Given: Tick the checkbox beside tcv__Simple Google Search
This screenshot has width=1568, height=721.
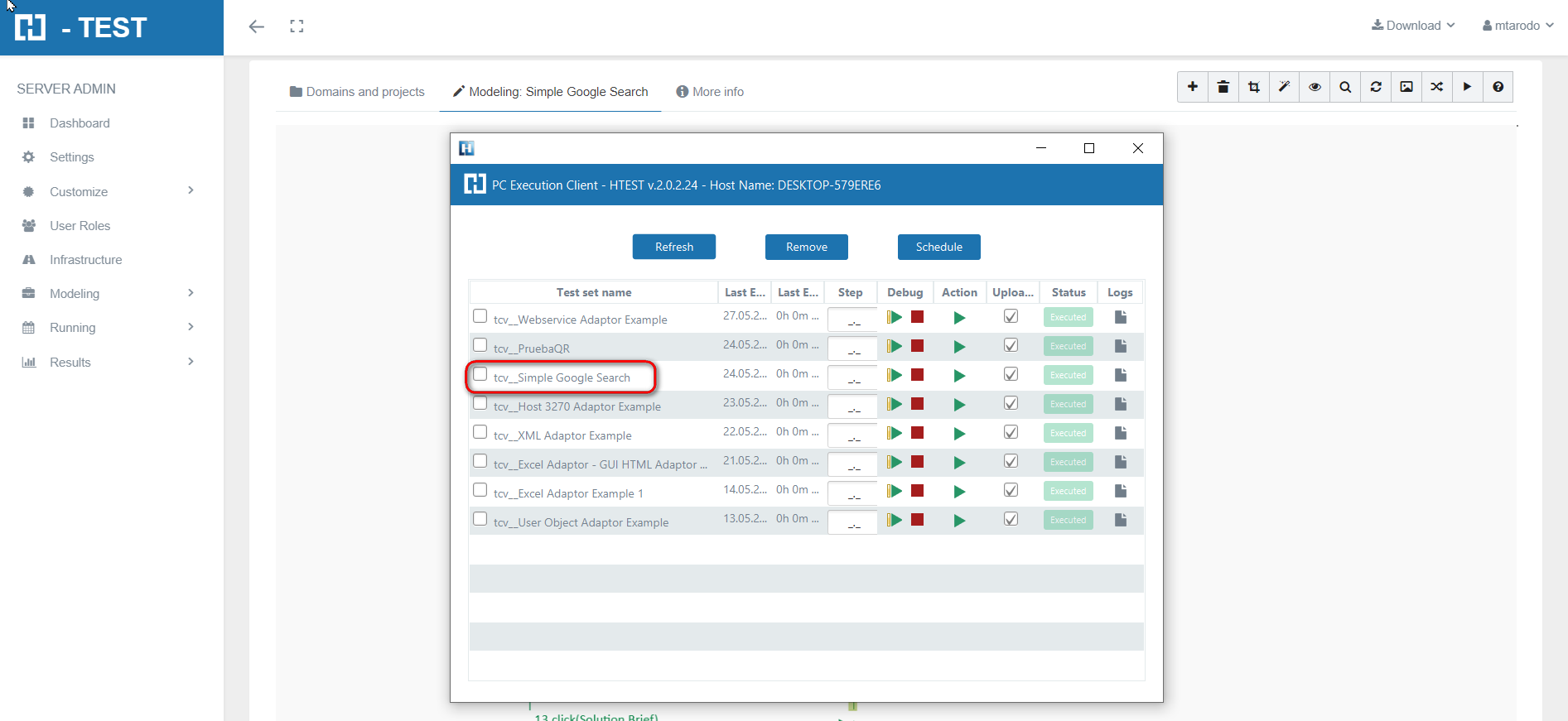Looking at the screenshot, I should pos(480,374).
